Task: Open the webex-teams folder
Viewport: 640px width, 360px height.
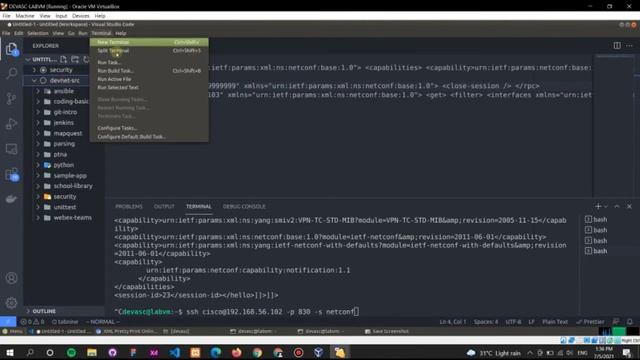Action: (73, 218)
